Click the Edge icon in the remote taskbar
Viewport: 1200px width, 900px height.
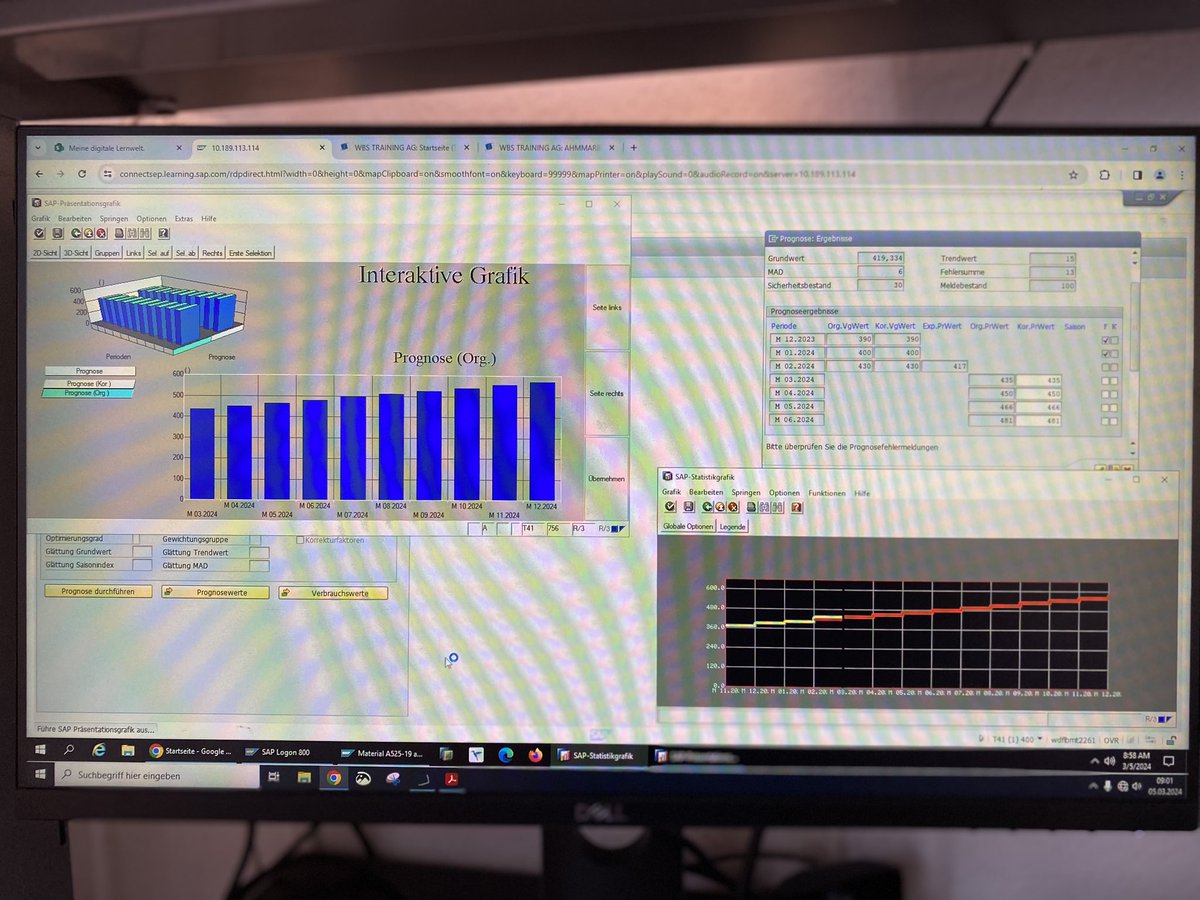[506, 755]
